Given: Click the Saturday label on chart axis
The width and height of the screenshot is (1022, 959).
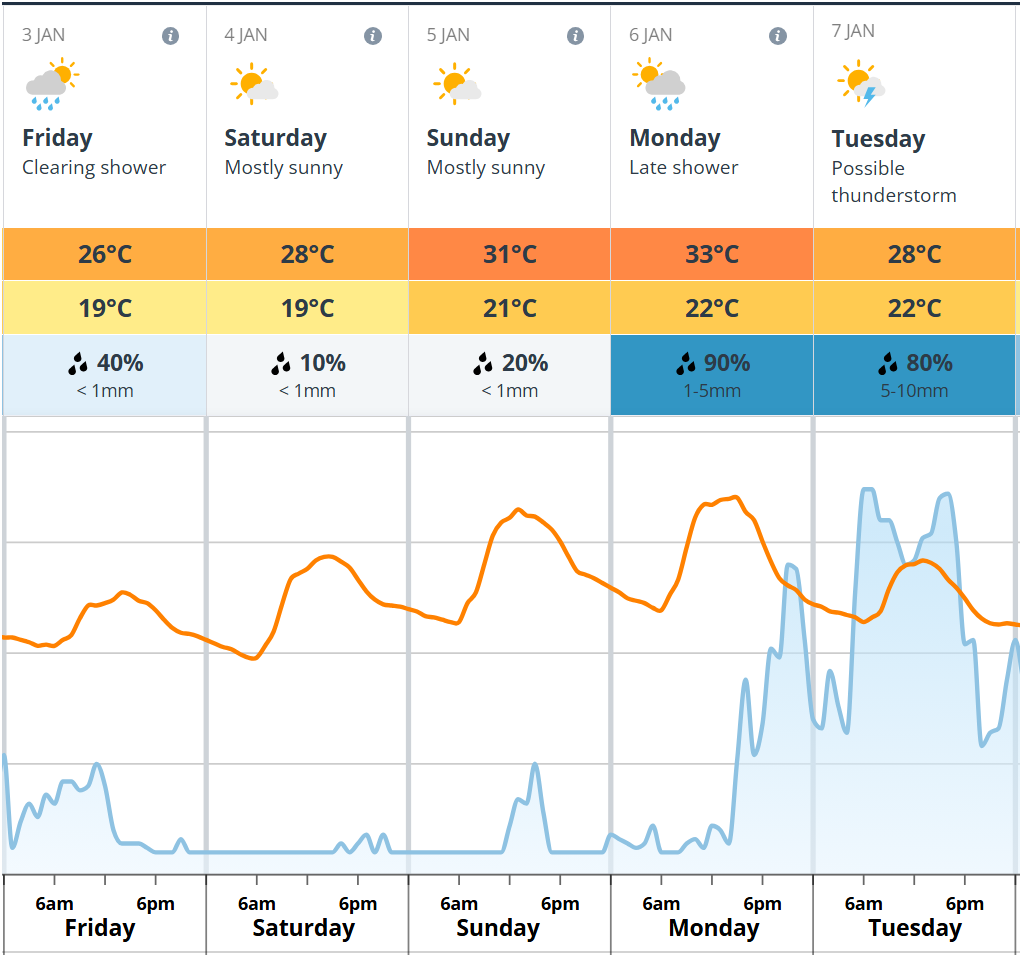Looking at the screenshot, I should [303, 928].
